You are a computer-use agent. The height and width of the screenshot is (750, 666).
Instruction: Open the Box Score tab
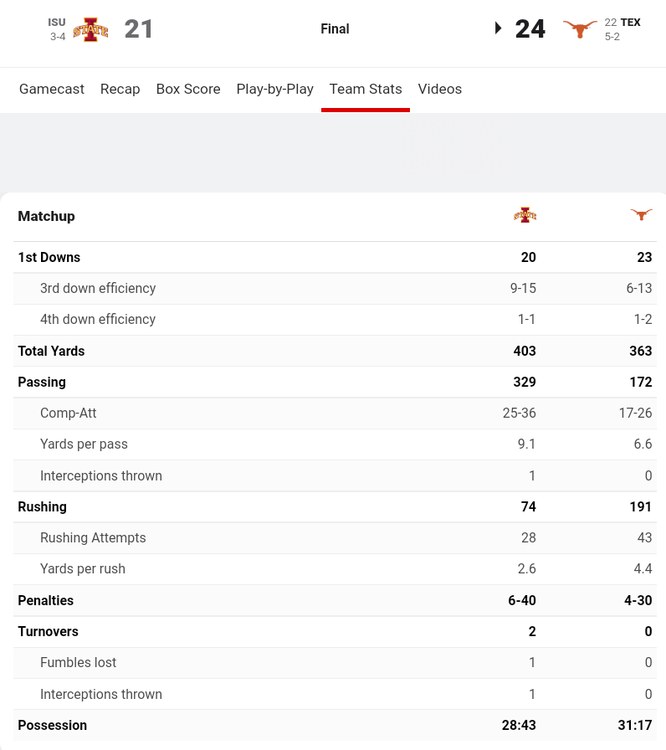tap(188, 89)
